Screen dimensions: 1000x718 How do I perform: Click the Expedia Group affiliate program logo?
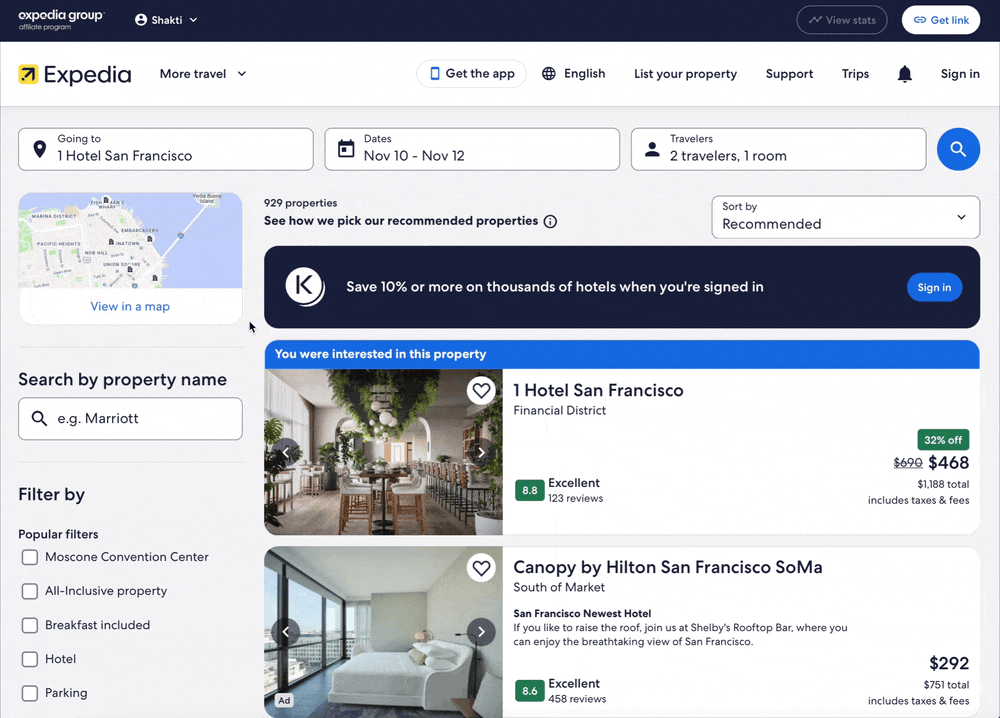[x=61, y=20]
